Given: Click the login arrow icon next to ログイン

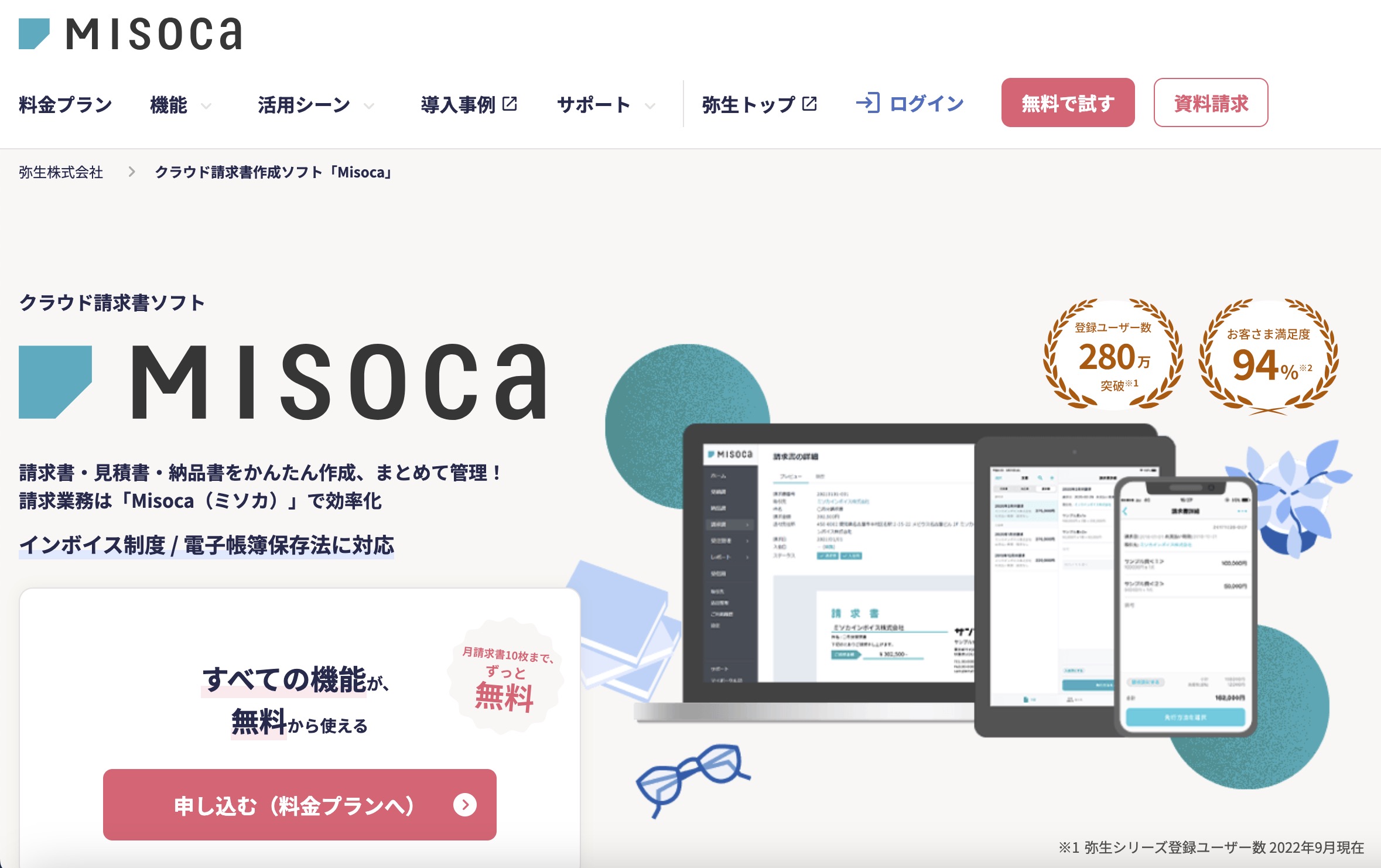Looking at the screenshot, I should (x=869, y=102).
